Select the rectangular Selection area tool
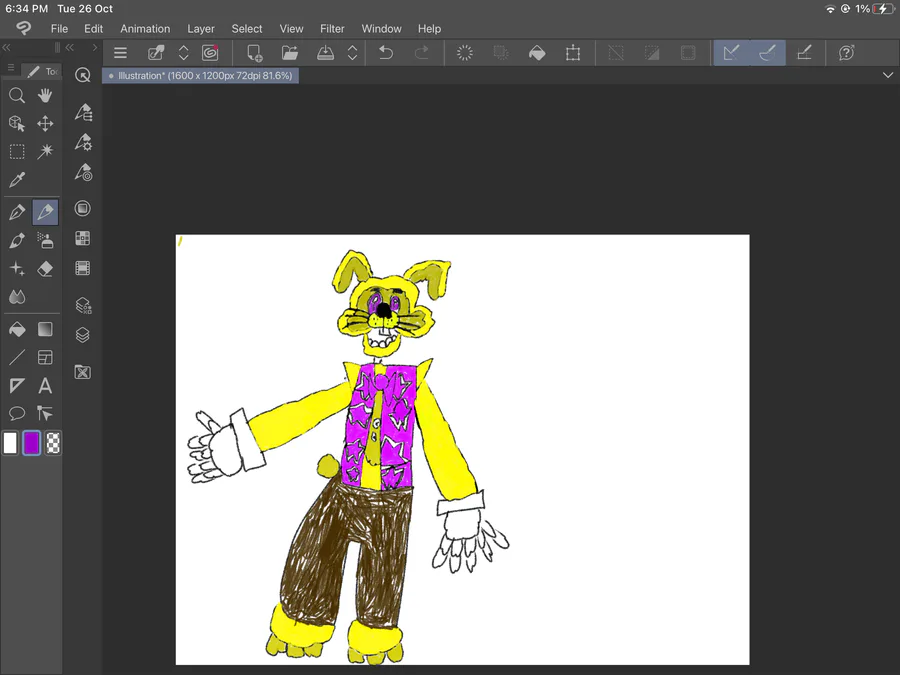The image size is (900, 675). pos(17,152)
